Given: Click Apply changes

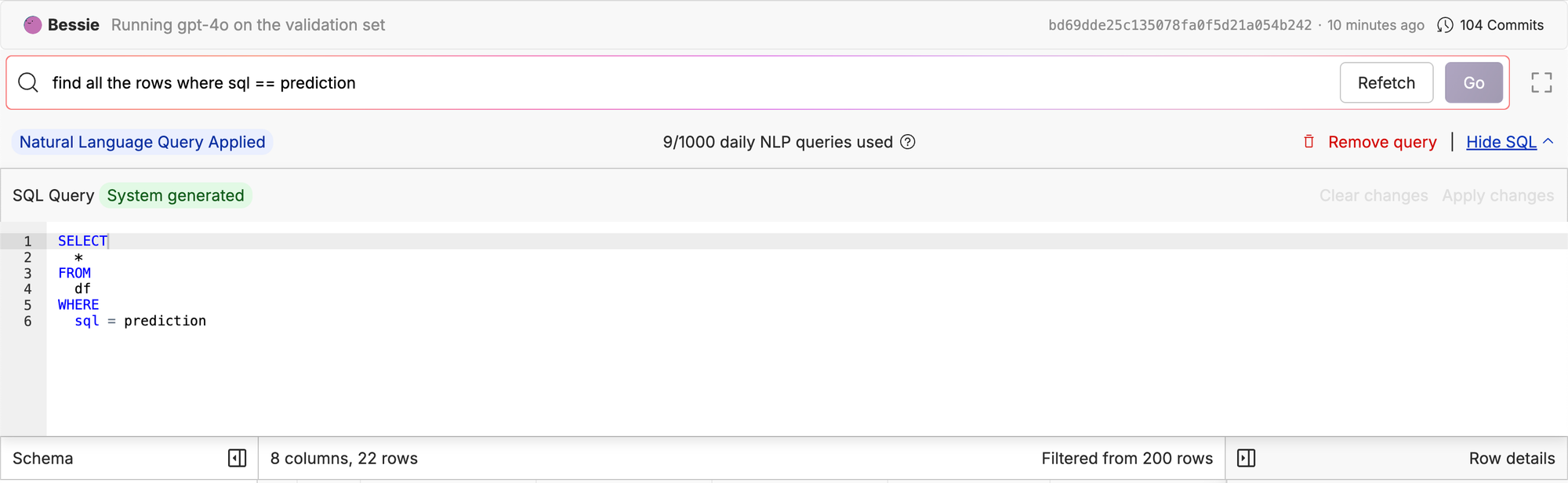Looking at the screenshot, I should point(1497,195).
